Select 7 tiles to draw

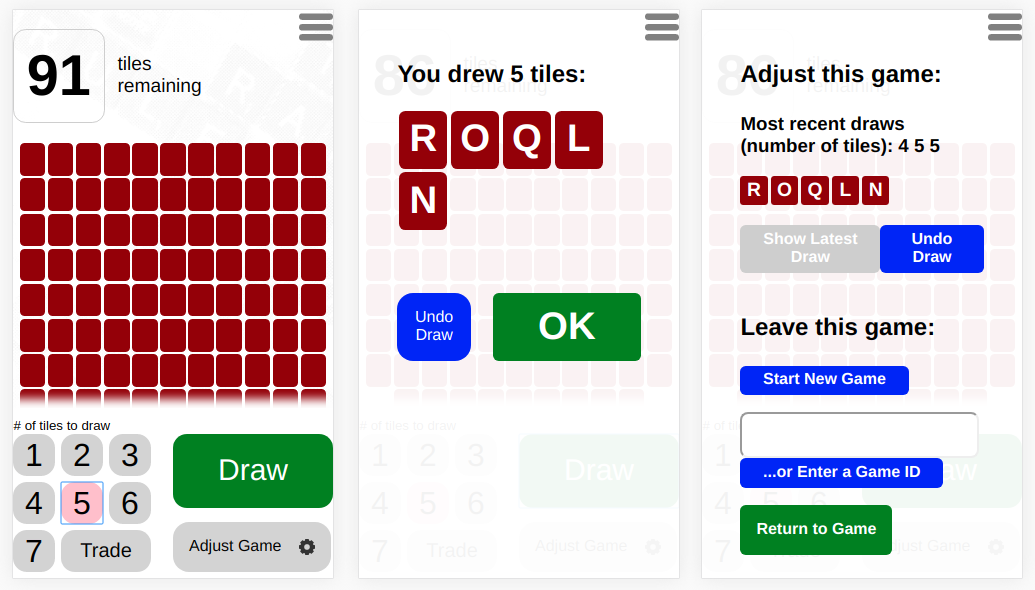(x=34, y=551)
